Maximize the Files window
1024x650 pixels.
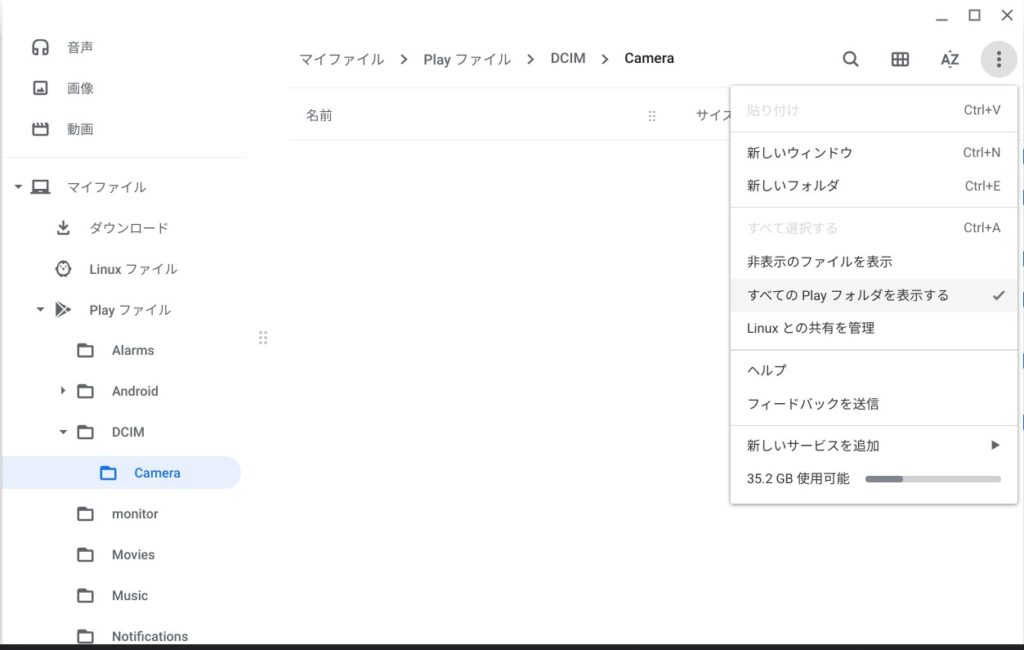[x=974, y=15]
